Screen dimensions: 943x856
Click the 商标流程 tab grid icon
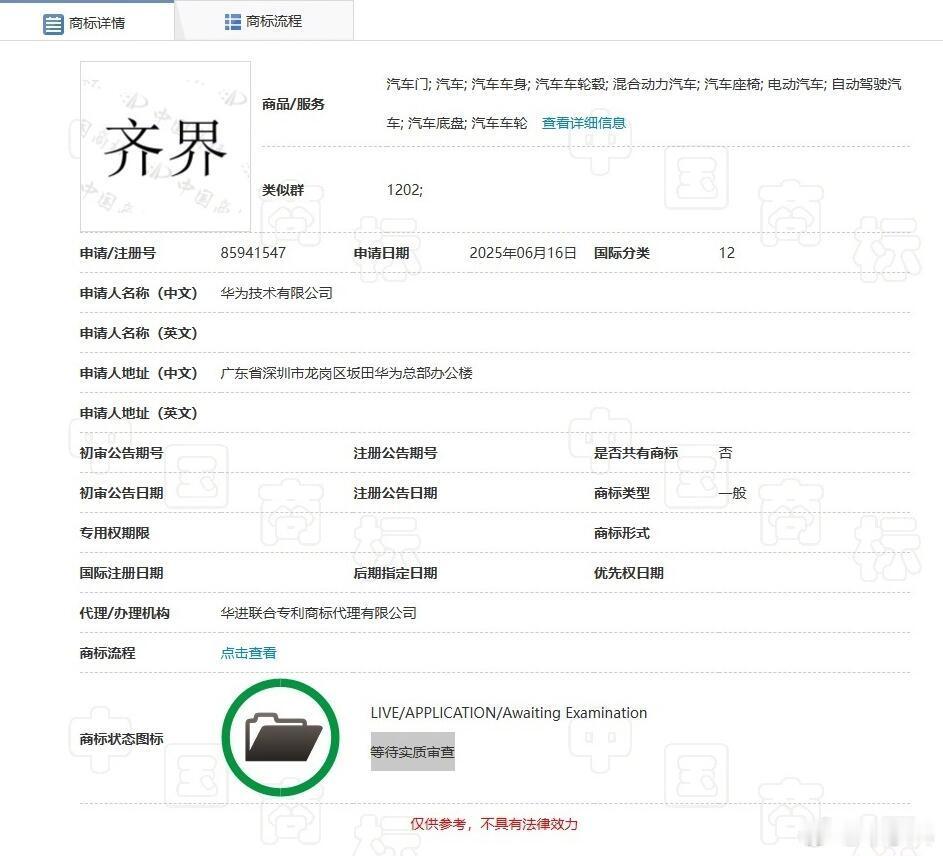(x=233, y=22)
